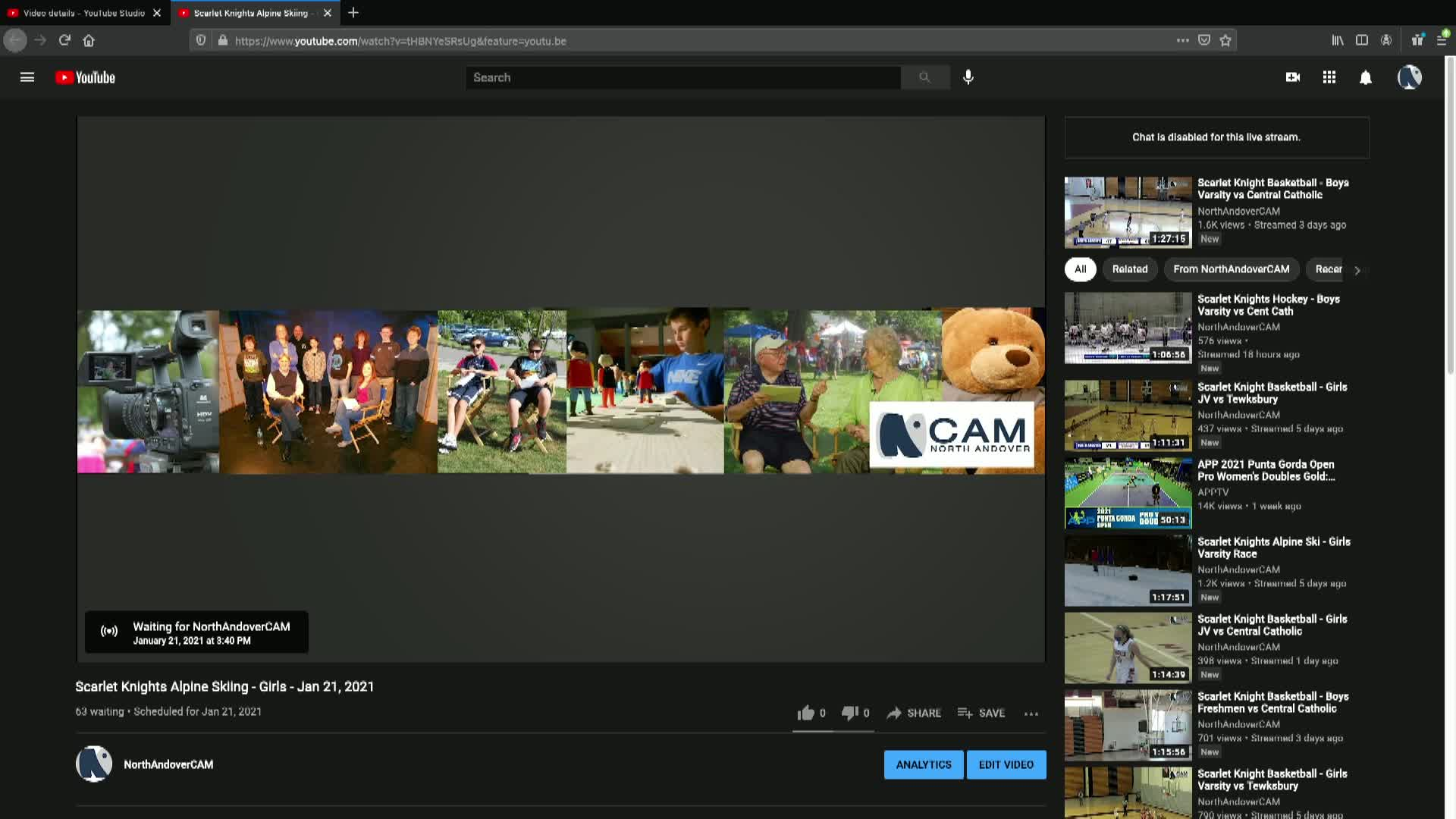Bookmark this page with star icon

1225,40
